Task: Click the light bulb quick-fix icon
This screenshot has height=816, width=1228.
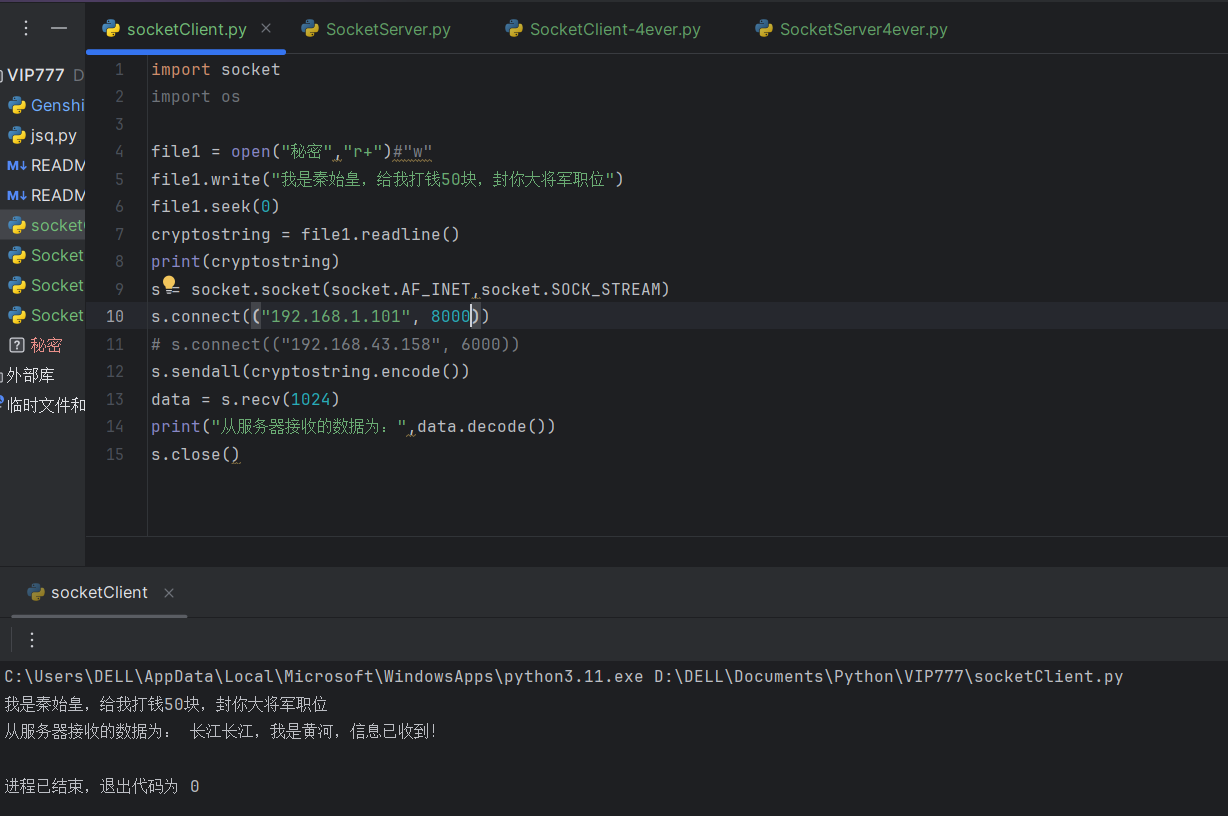Action: coord(169,284)
